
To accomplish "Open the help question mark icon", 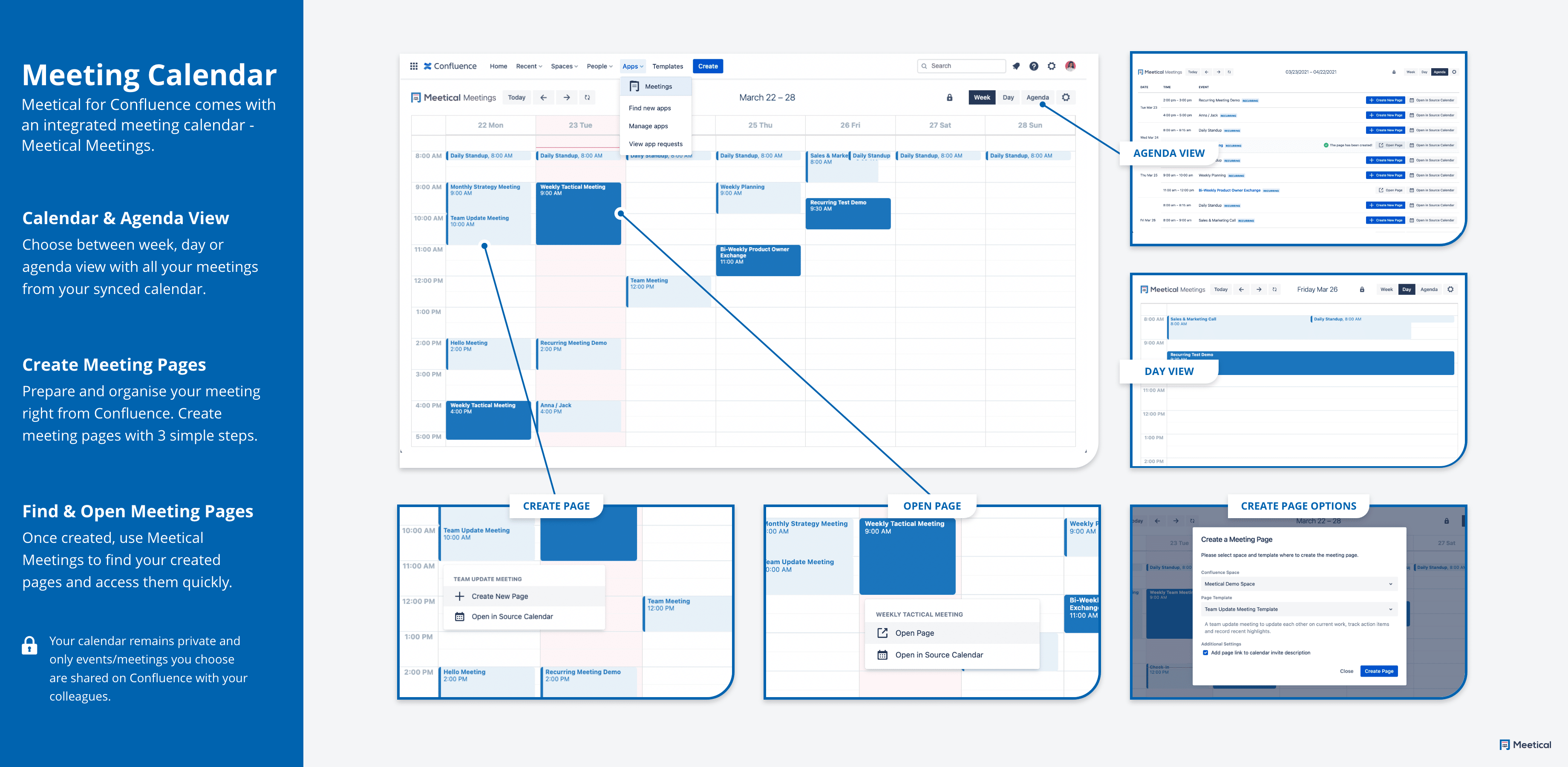I will tap(1034, 66).
